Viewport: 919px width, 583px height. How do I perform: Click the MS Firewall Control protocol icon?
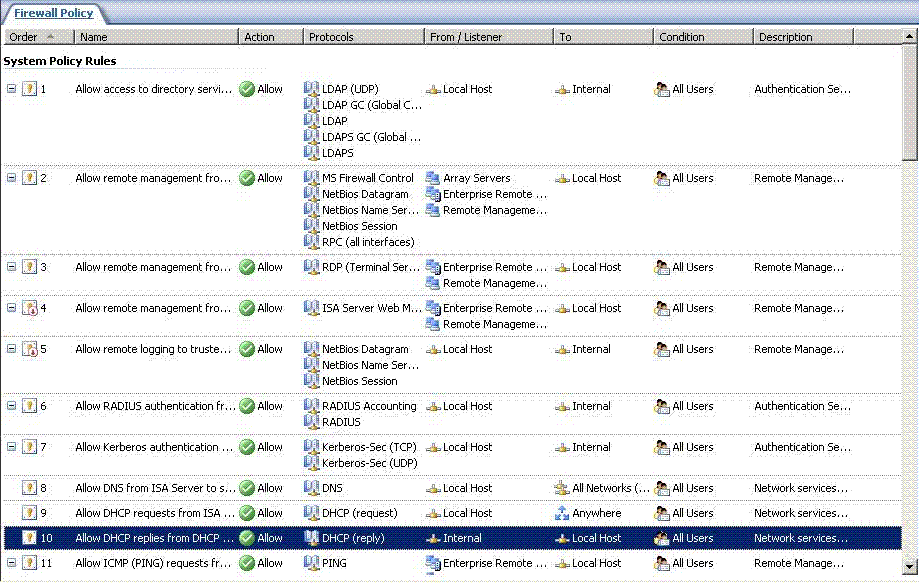pos(311,178)
